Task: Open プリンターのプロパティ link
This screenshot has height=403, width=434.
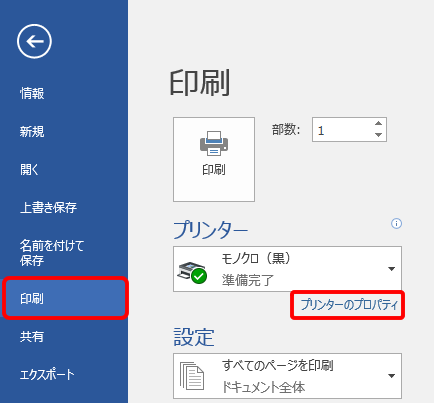Action: [349, 305]
